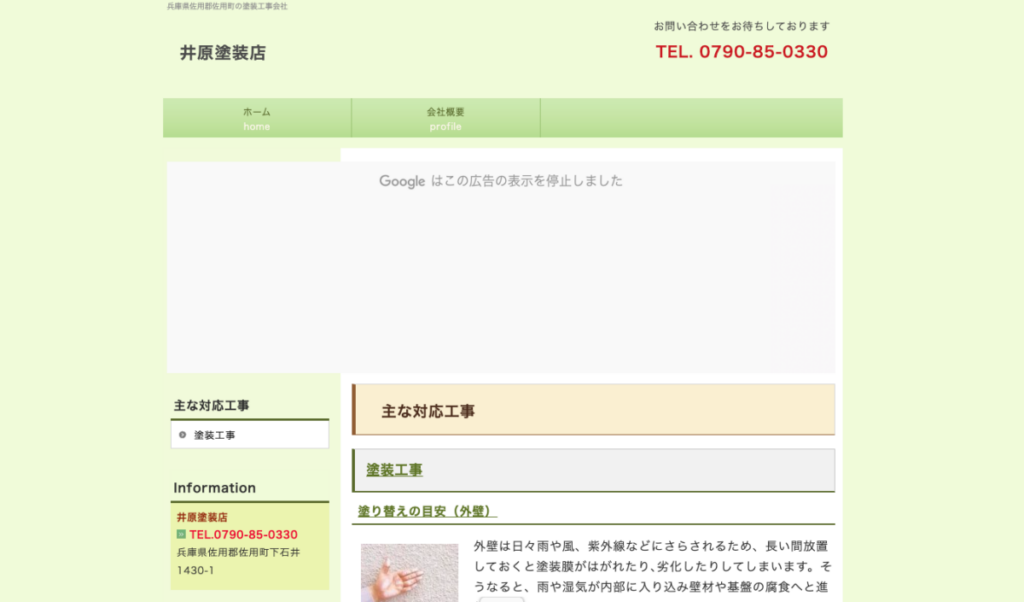This screenshot has width=1024, height=602.
Task: Click the bullet icon beside sidebar 塗装工事
Action: (x=182, y=435)
